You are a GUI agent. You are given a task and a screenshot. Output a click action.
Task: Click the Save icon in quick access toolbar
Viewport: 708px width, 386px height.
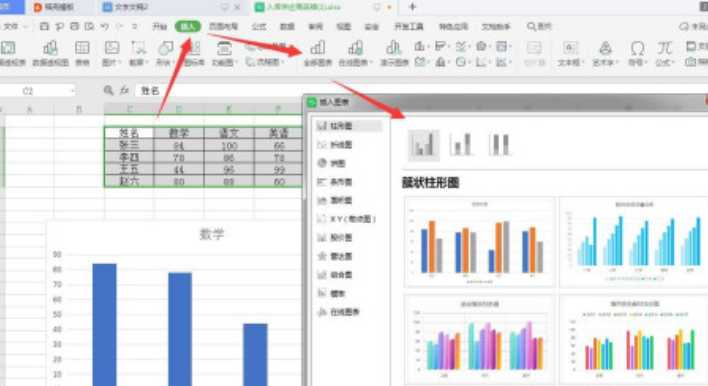click(x=44, y=26)
